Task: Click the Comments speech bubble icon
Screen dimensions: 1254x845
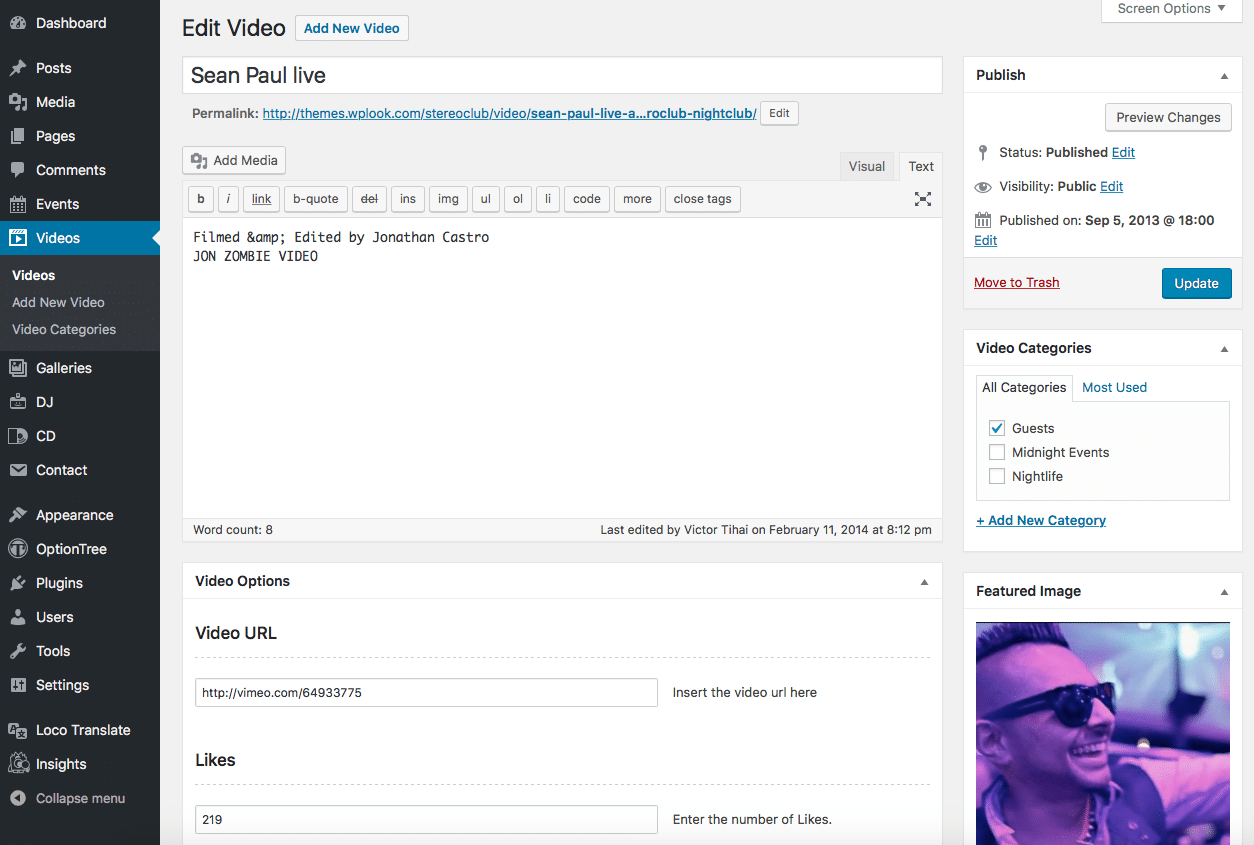Action: pos(18,170)
